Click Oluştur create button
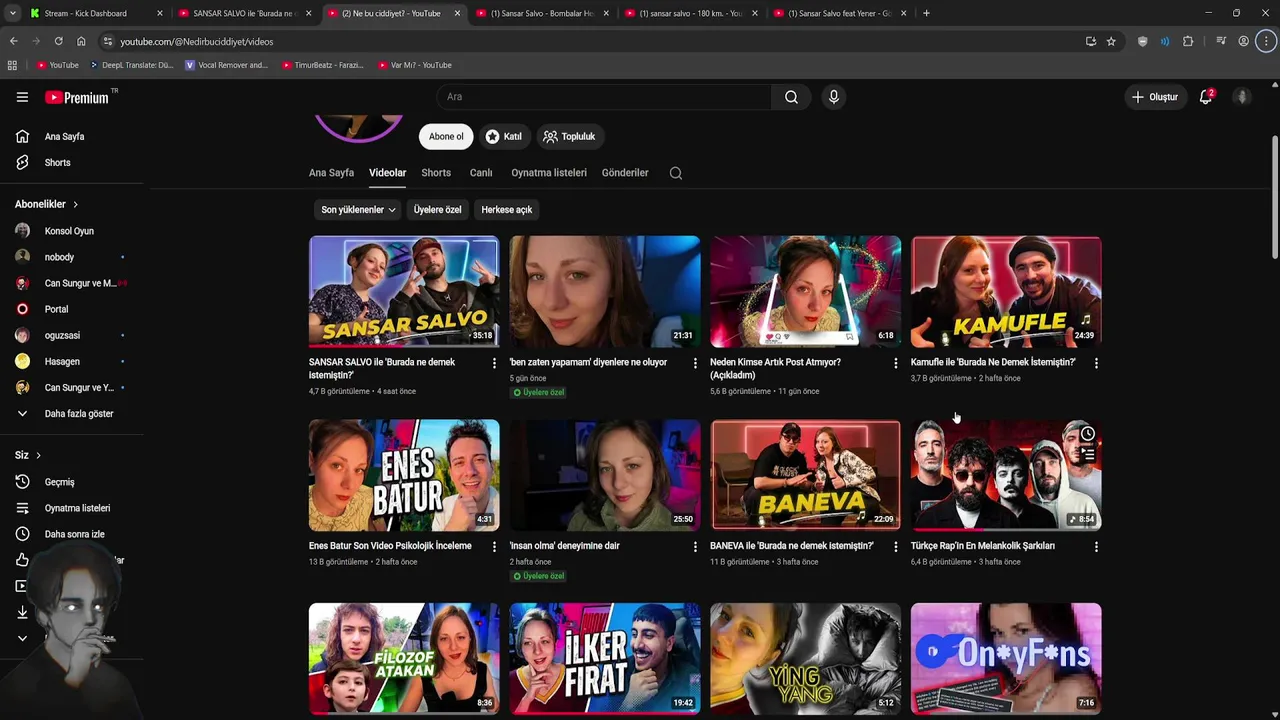 [1154, 97]
